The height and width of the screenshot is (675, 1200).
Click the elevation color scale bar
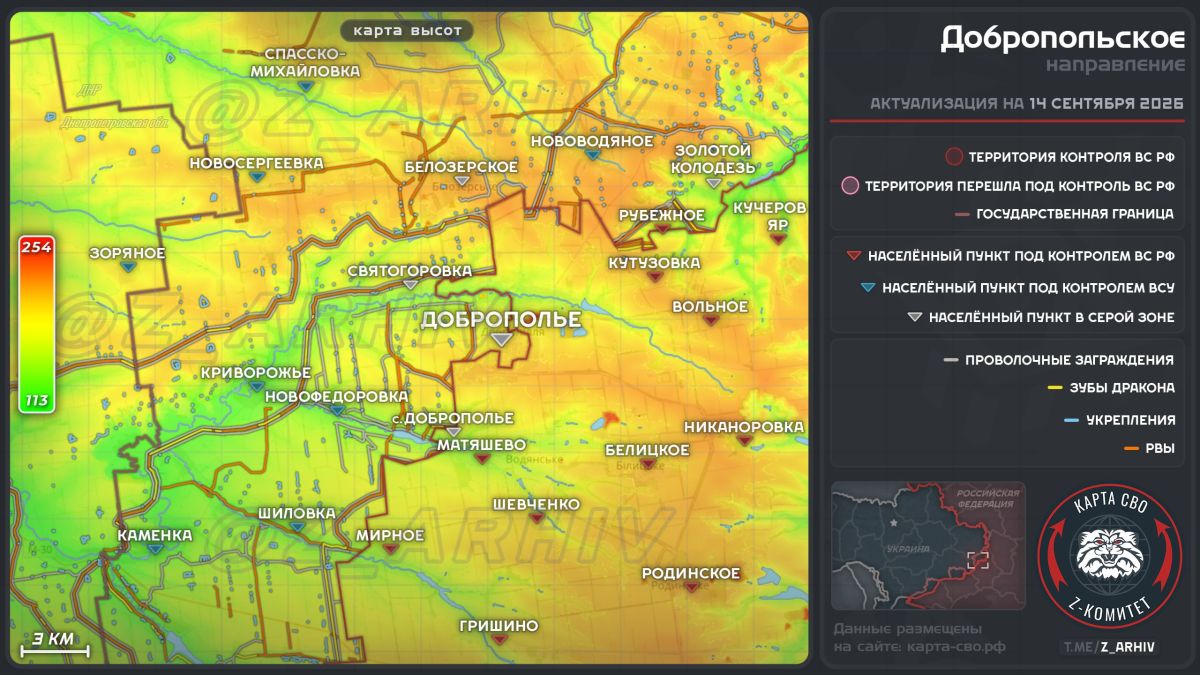click(x=37, y=325)
